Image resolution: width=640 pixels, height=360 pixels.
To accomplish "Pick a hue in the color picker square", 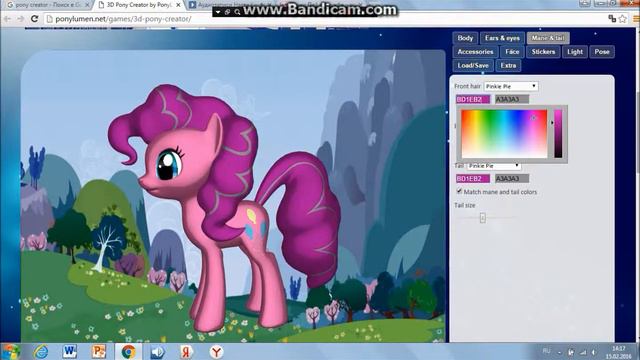I will click(x=504, y=133).
